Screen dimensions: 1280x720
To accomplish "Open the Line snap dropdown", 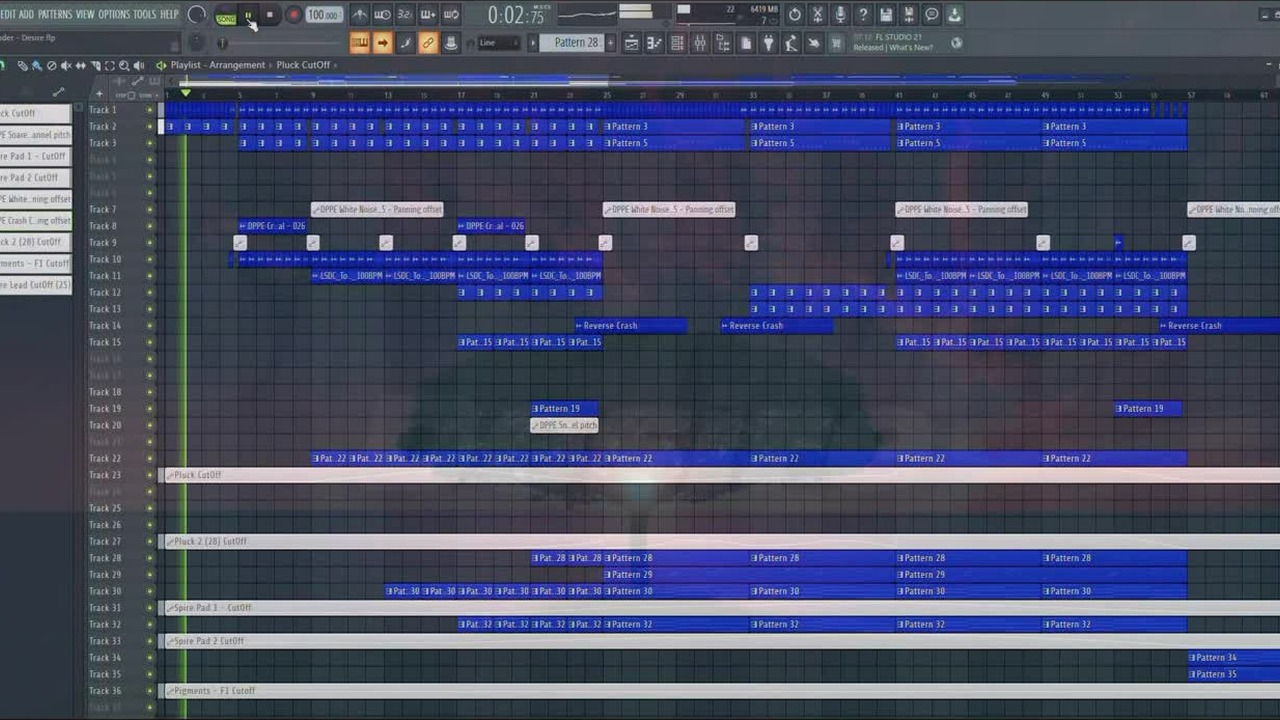I will 499,43.
